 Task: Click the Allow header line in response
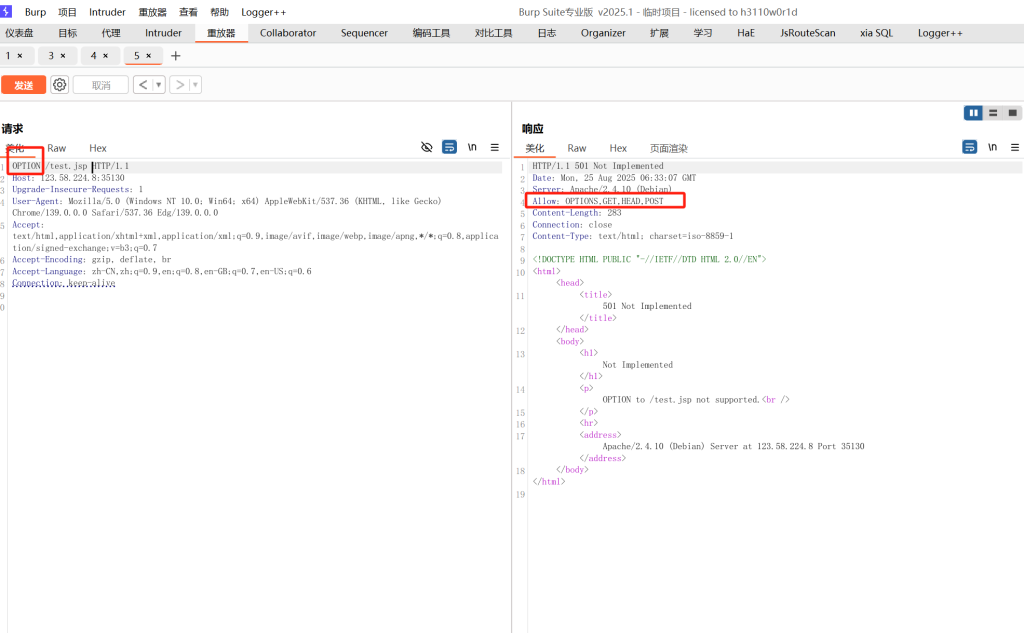(598, 201)
